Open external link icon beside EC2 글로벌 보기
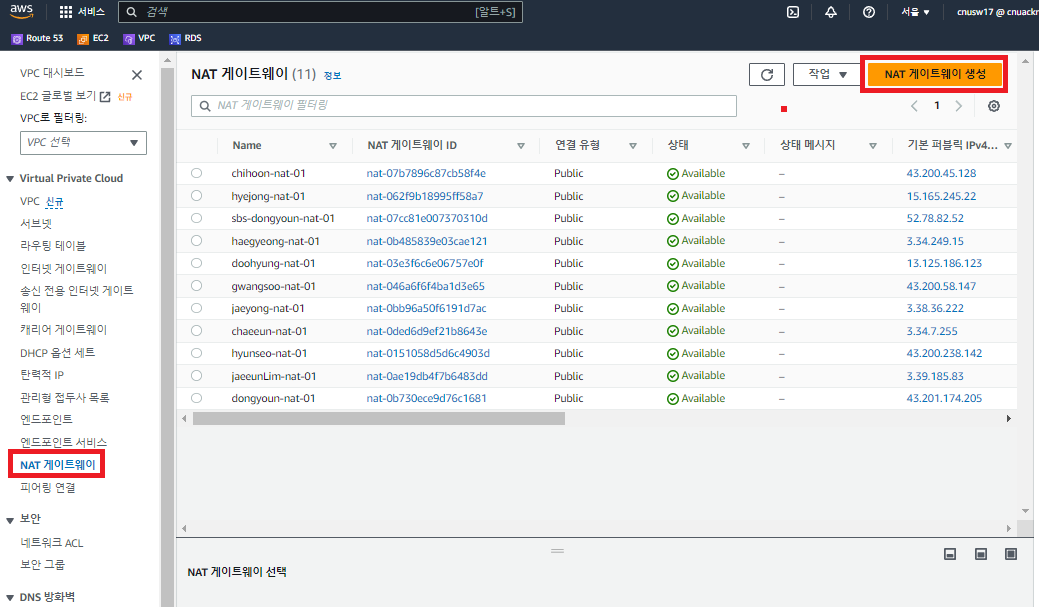The image size is (1039, 607). click(105, 97)
